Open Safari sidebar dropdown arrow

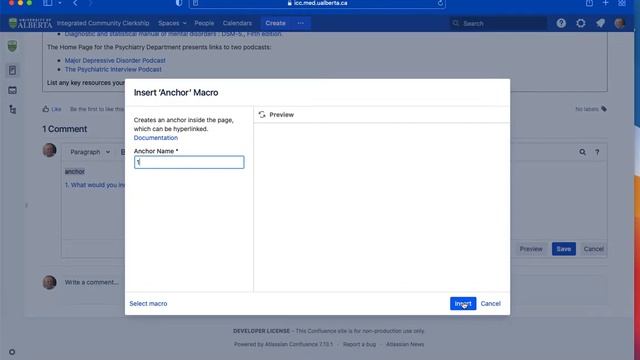(x=60, y=3)
